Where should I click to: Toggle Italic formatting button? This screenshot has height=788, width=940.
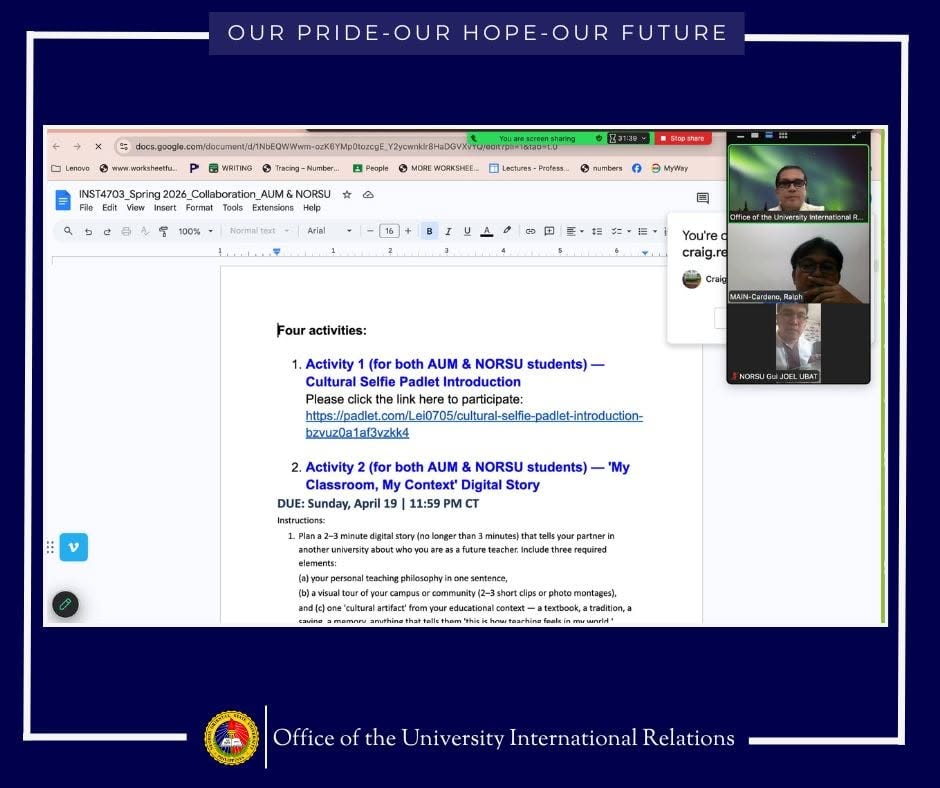(448, 231)
